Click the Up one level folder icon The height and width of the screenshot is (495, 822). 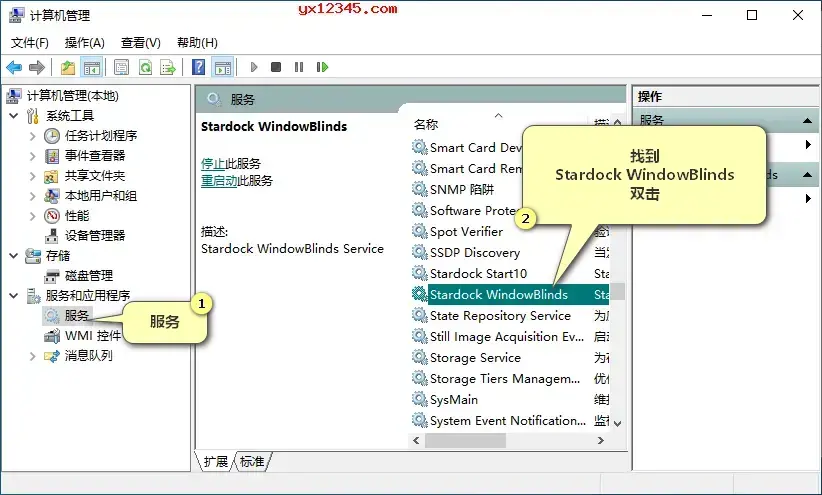(x=68, y=67)
